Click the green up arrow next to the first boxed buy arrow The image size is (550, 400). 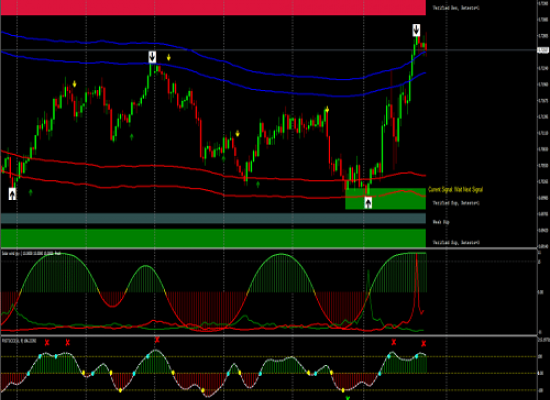[31, 192]
